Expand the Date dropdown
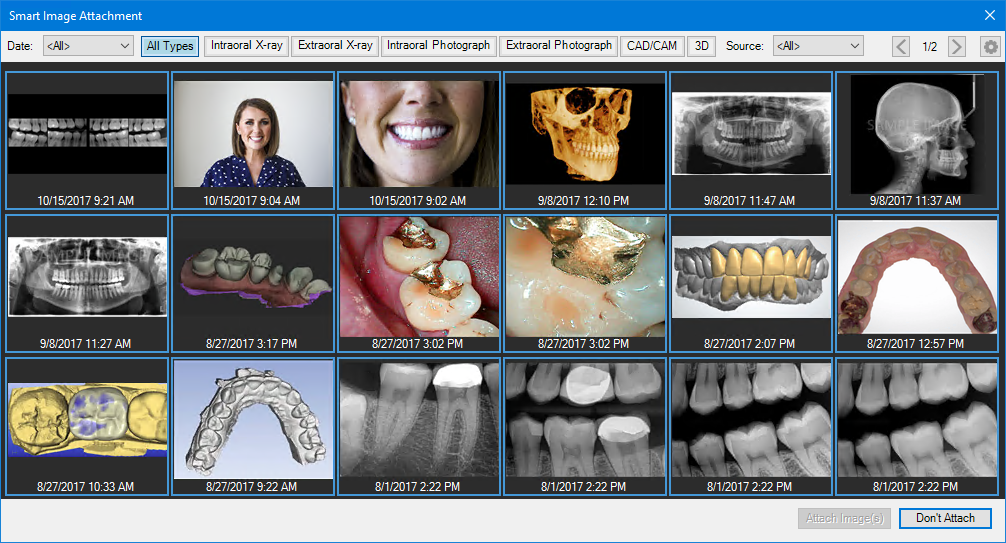 (87, 46)
